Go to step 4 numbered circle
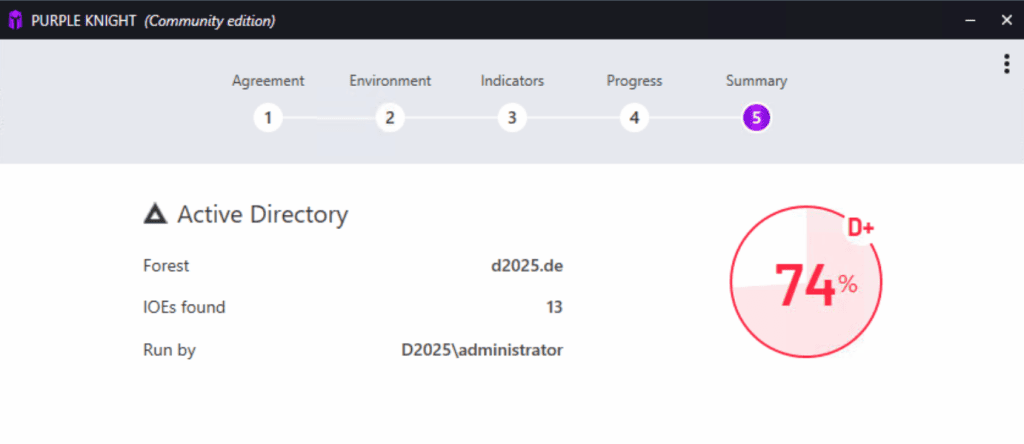This screenshot has height=444, width=1024. coord(633,118)
